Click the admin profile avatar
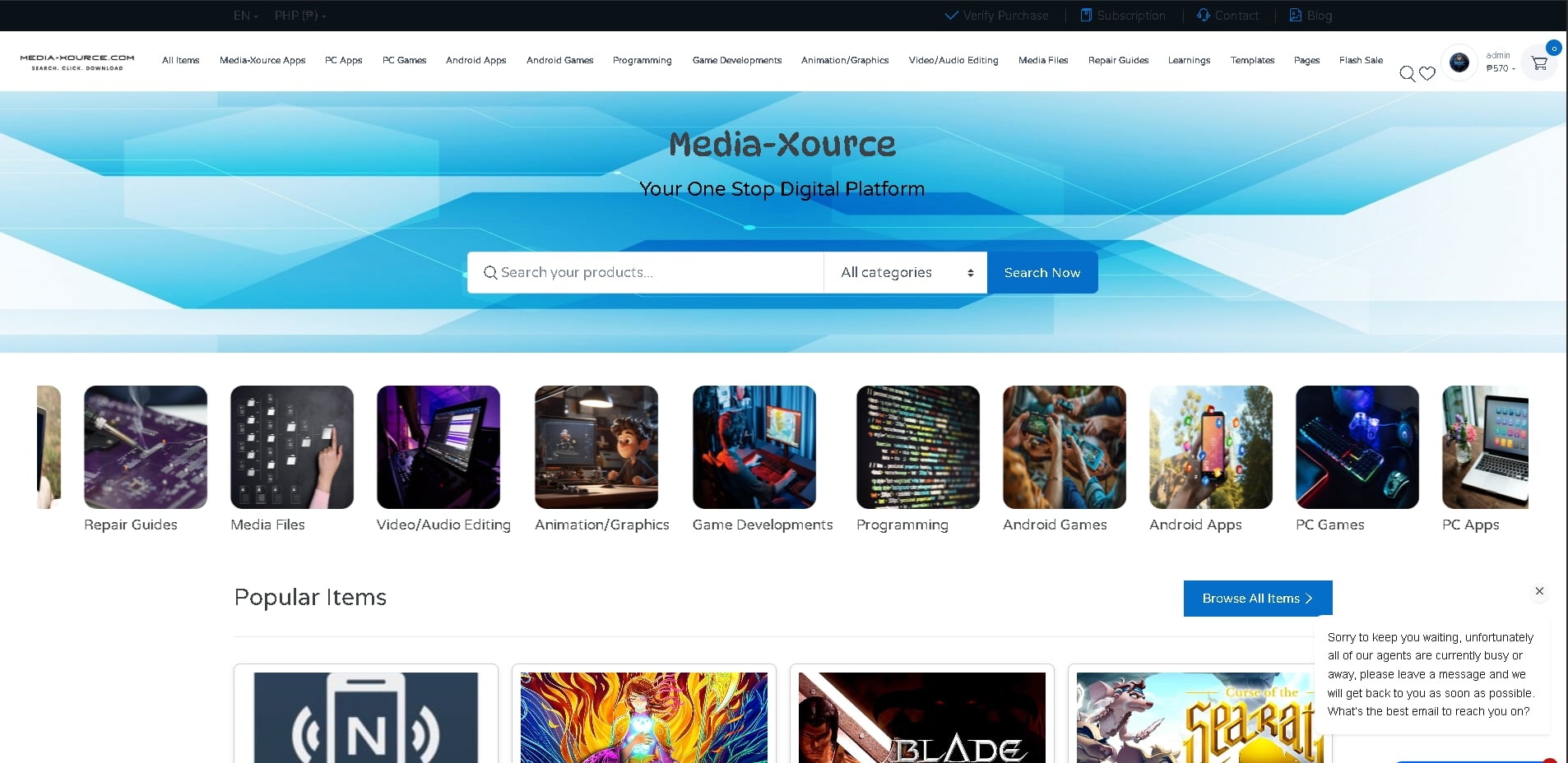The image size is (1568, 763). (x=1459, y=62)
